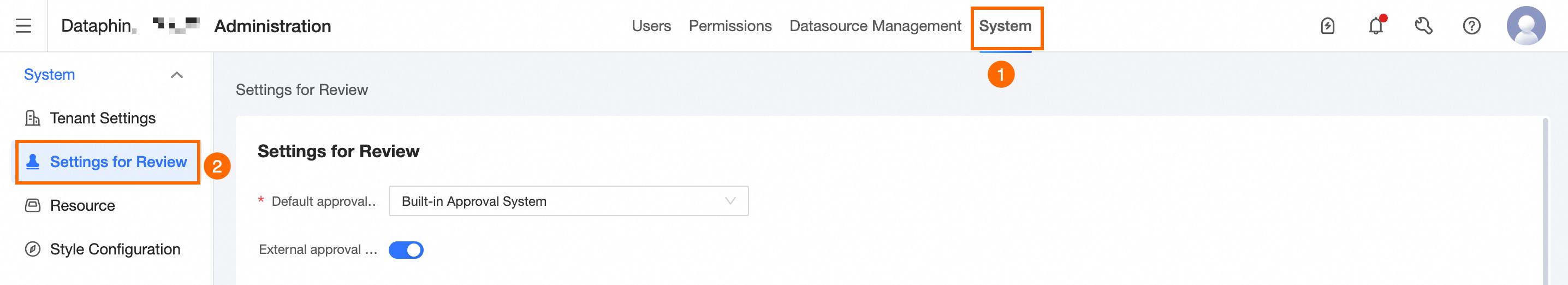Open the help question mark icon
This screenshot has width=1568, height=285.
click(x=1471, y=26)
